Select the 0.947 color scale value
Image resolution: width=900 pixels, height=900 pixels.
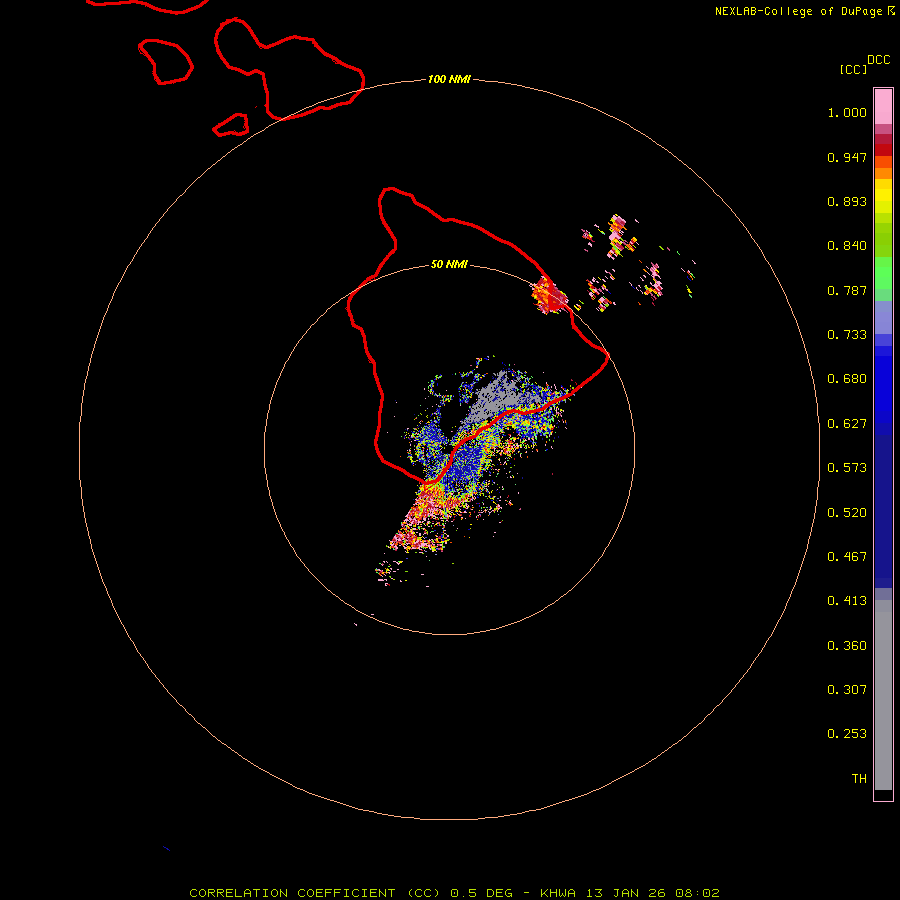pos(847,157)
